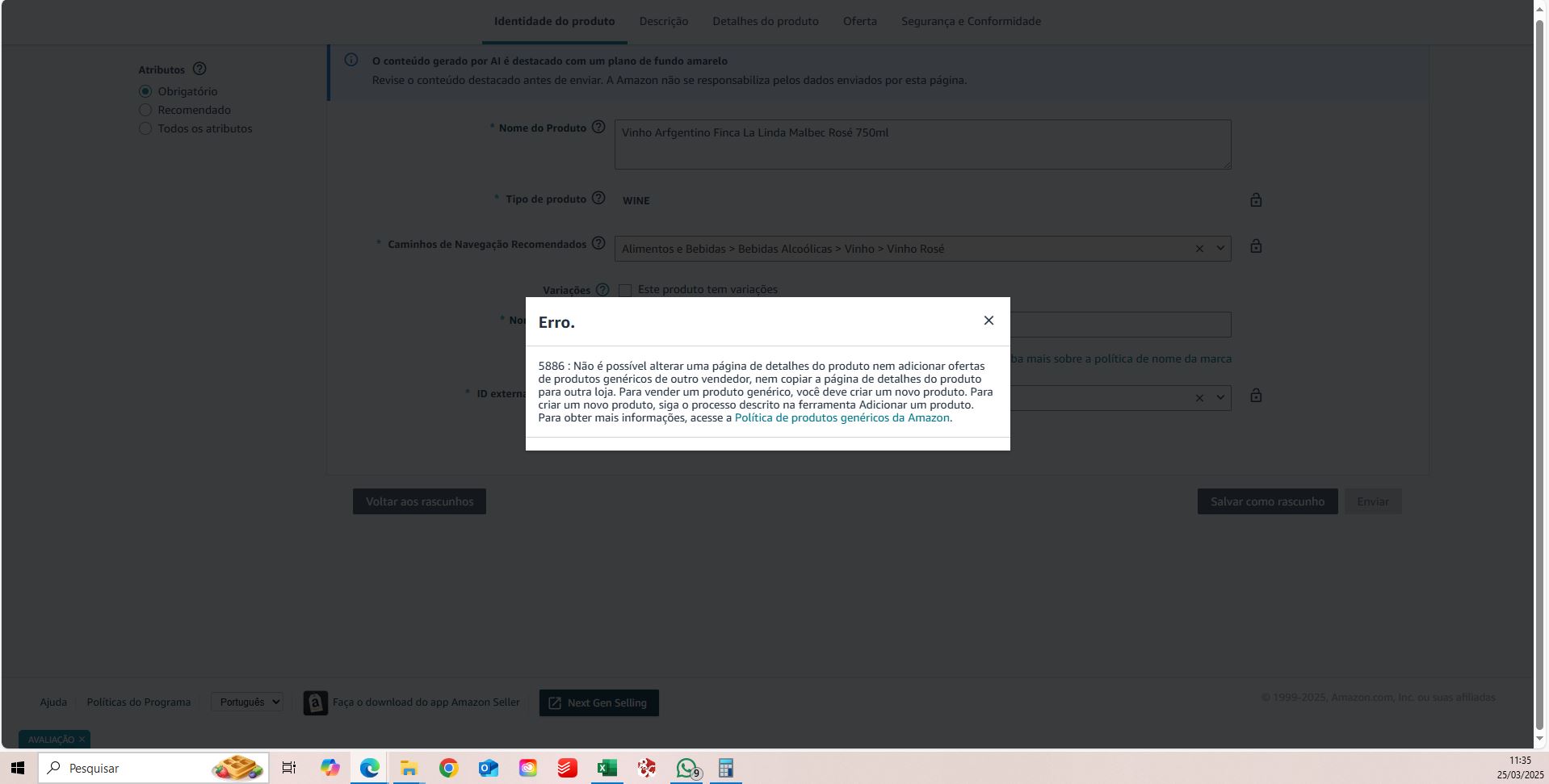1549x784 pixels.
Task: Click lock icon beside ID externo field
Action: point(1256,395)
